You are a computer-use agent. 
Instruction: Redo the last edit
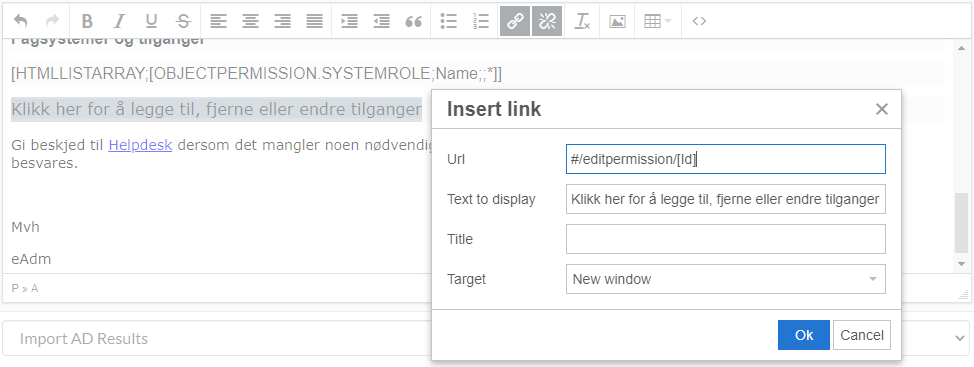pos(53,21)
